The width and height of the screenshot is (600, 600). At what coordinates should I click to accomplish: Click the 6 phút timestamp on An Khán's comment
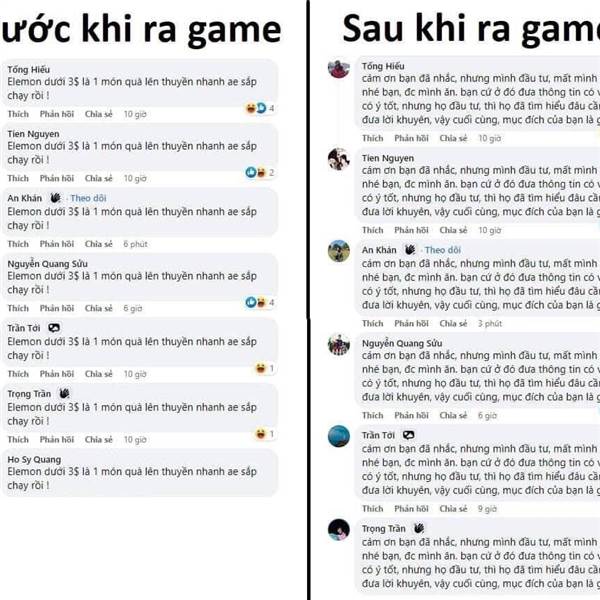click(x=135, y=244)
